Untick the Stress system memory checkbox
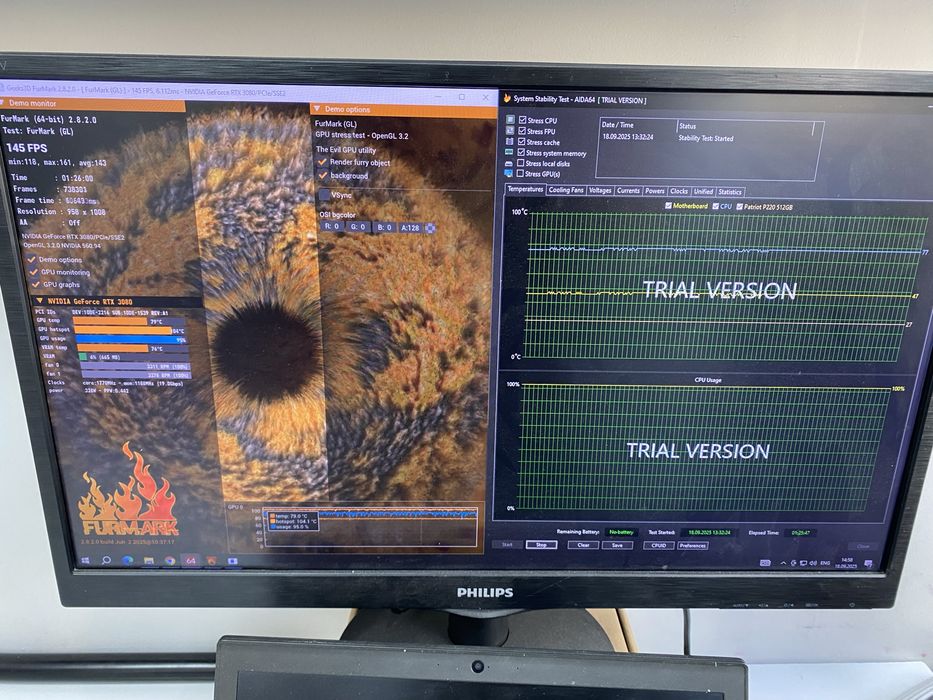 coord(521,152)
